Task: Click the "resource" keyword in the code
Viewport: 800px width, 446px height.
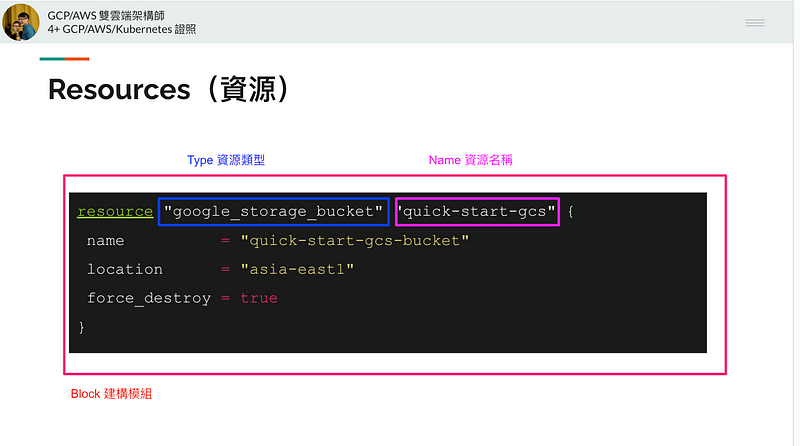Action: [x=115, y=211]
